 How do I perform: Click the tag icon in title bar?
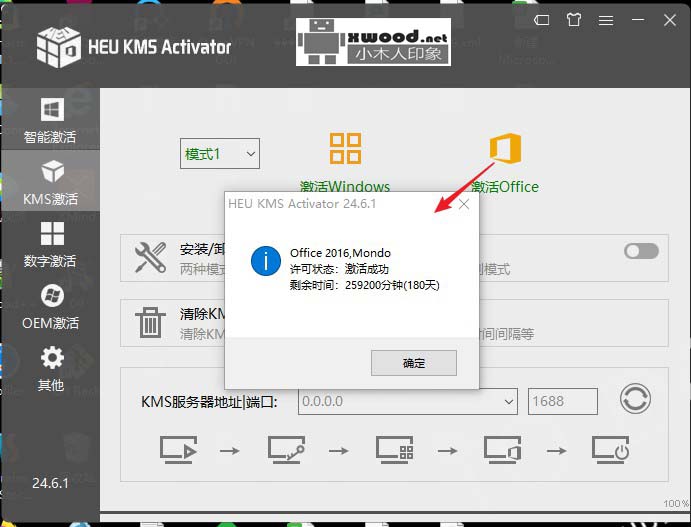point(541,20)
